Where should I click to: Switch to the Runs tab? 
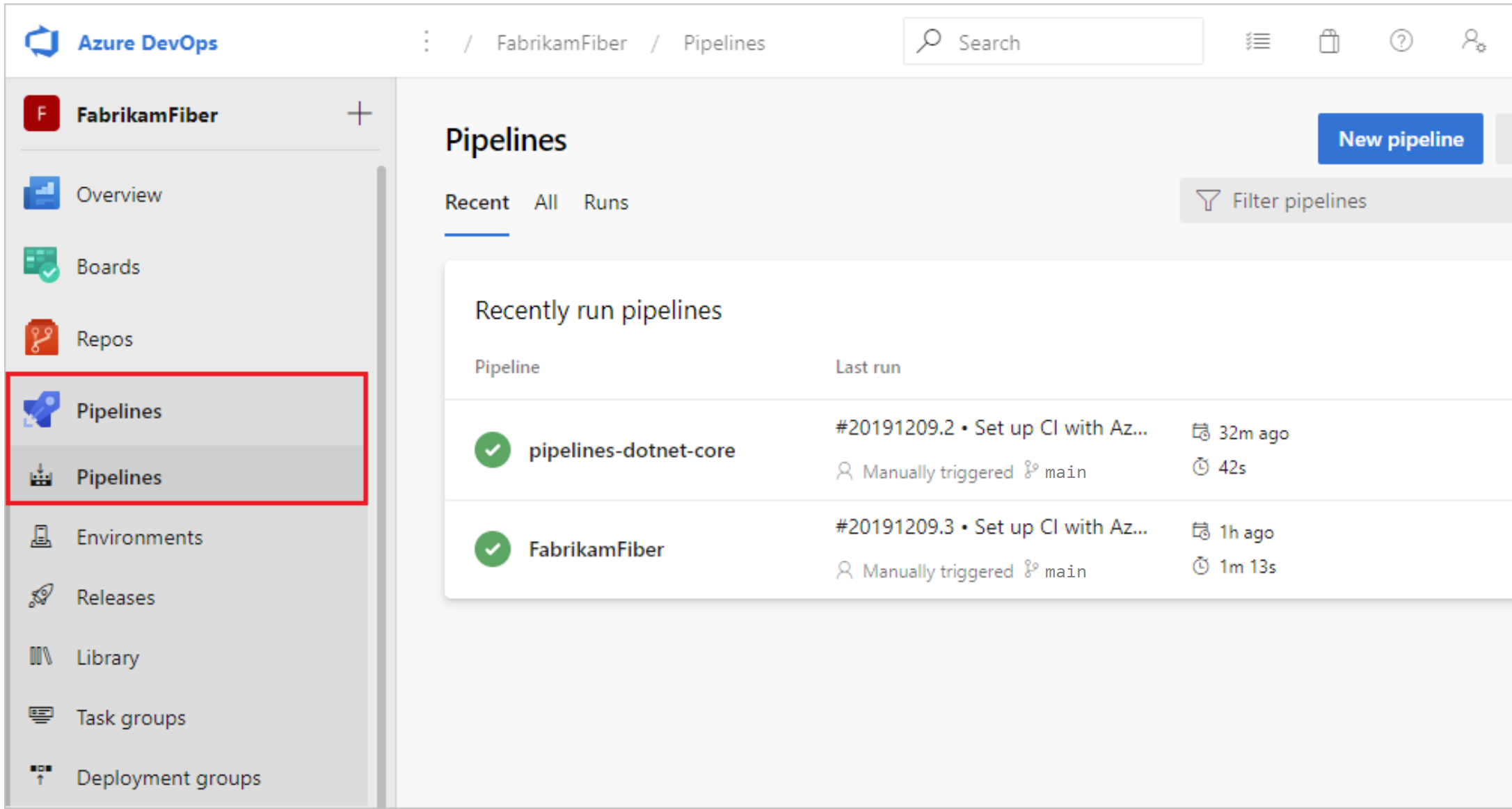coord(605,202)
